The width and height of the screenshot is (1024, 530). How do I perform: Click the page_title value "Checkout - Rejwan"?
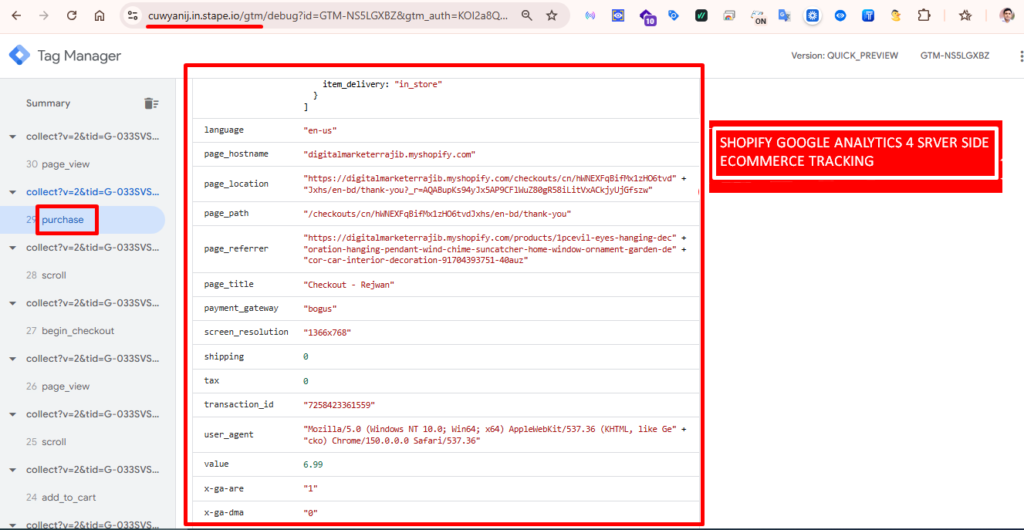click(349, 285)
